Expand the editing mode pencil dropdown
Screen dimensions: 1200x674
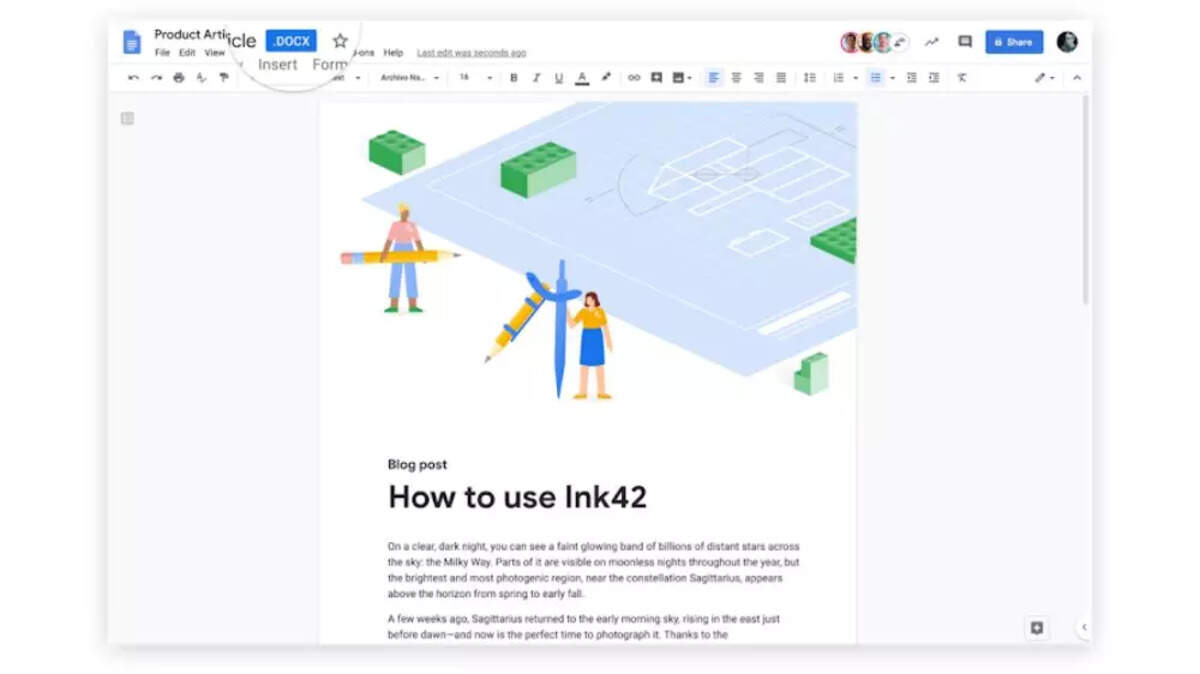[x=1044, y=77]
